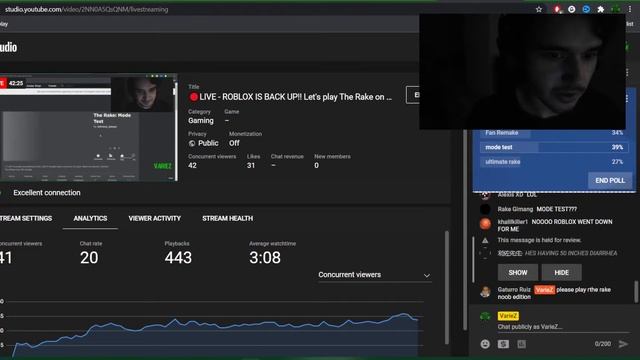Image resolution: width=640 pixels, height=360 pixels.
Task: Click the Public privacy value
Action: tap(208, 143)
